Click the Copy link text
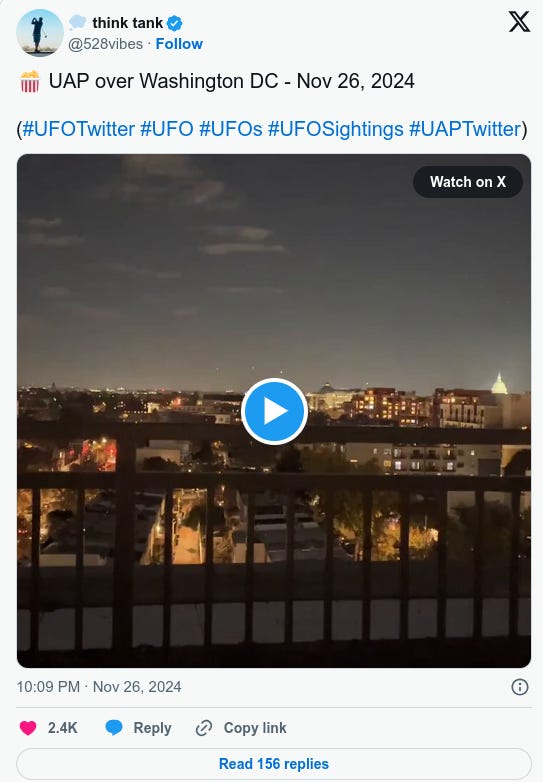This screenshot has width=543, height=782. point(255,728)
